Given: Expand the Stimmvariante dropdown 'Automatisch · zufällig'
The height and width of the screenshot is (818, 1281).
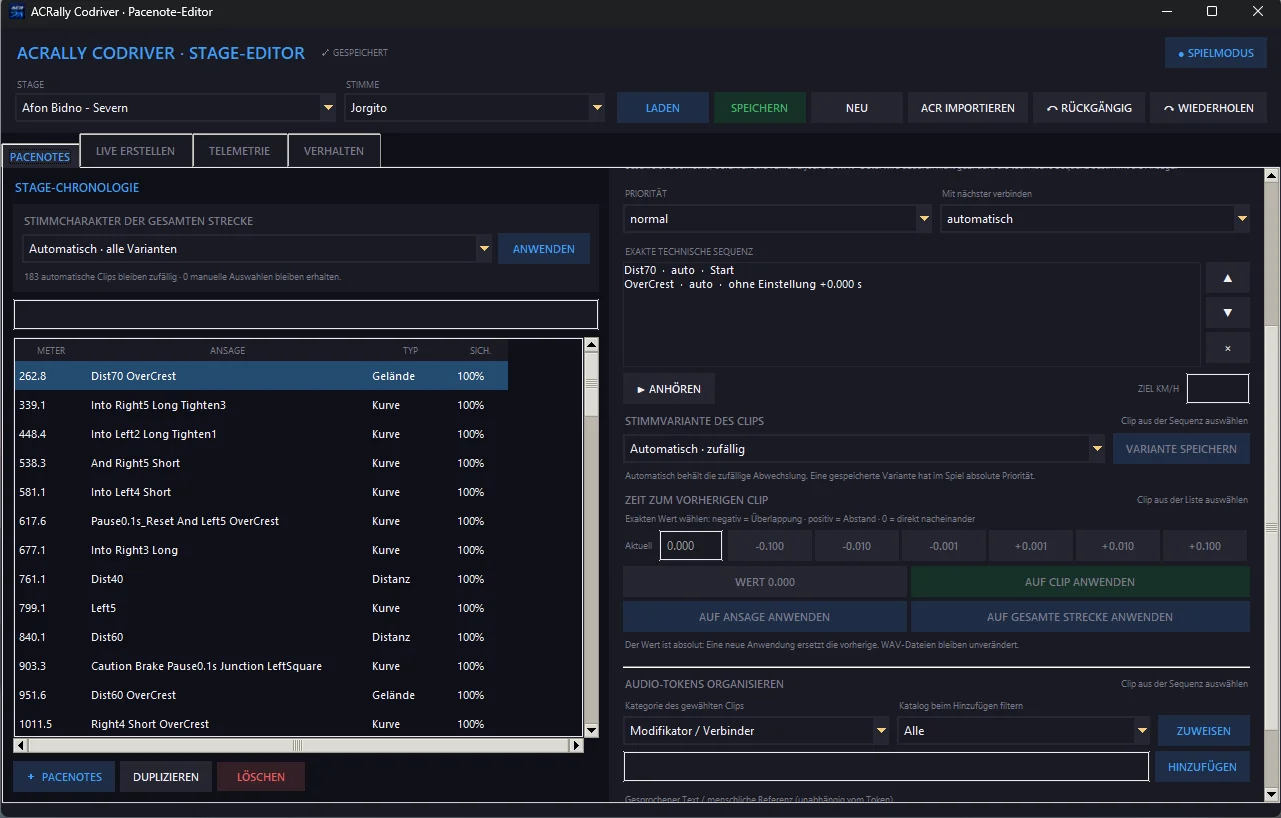Looking at the screenshot, I should [864, 449].
